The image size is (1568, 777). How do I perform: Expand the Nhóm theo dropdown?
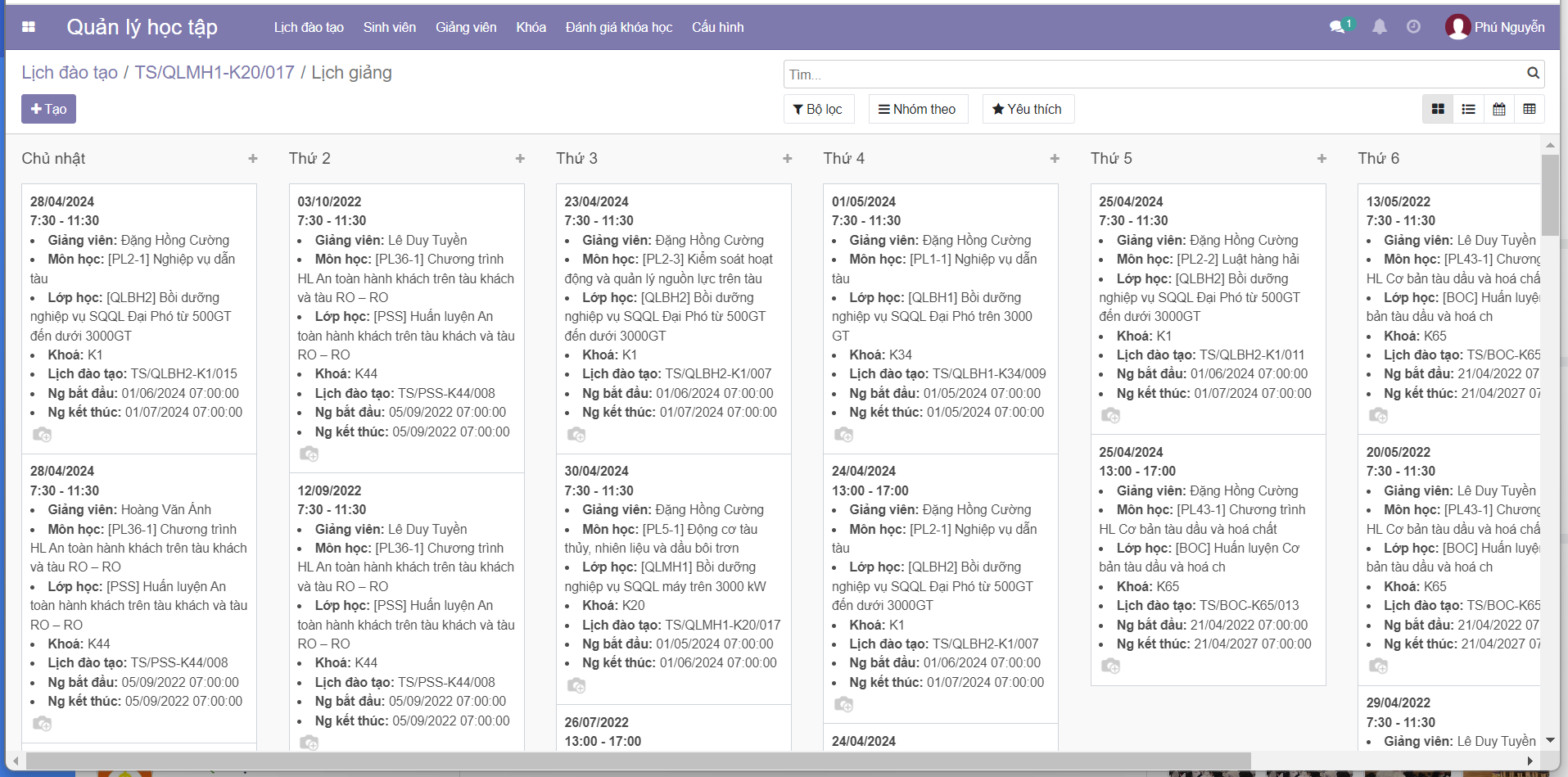(917, 109)
